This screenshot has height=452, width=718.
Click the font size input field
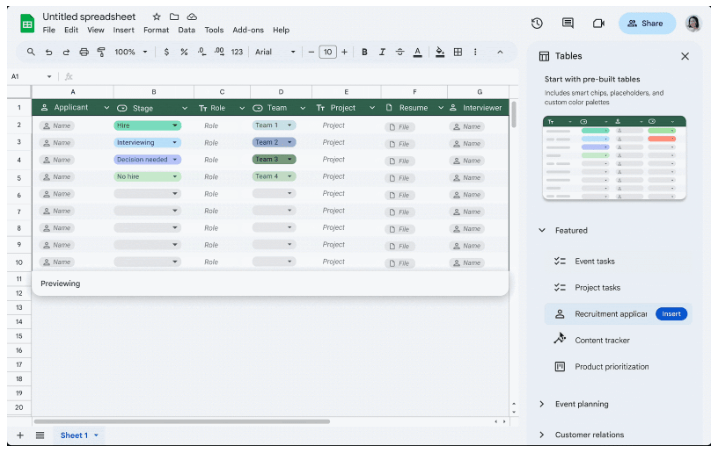click(328, 52)
